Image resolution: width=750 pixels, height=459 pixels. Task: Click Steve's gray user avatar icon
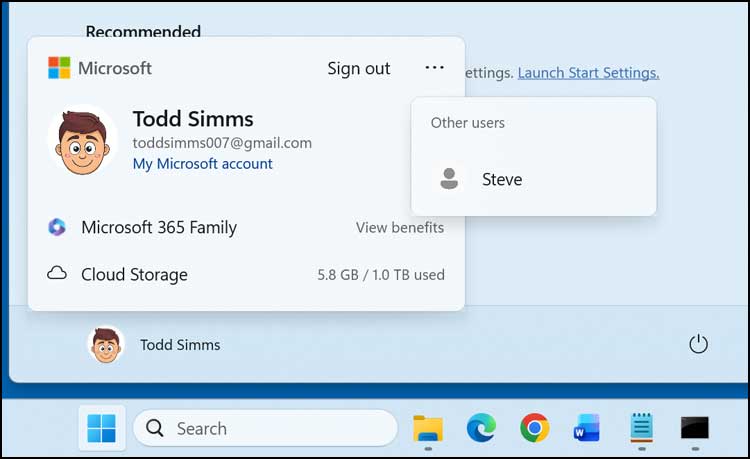(x=449, y=179)
